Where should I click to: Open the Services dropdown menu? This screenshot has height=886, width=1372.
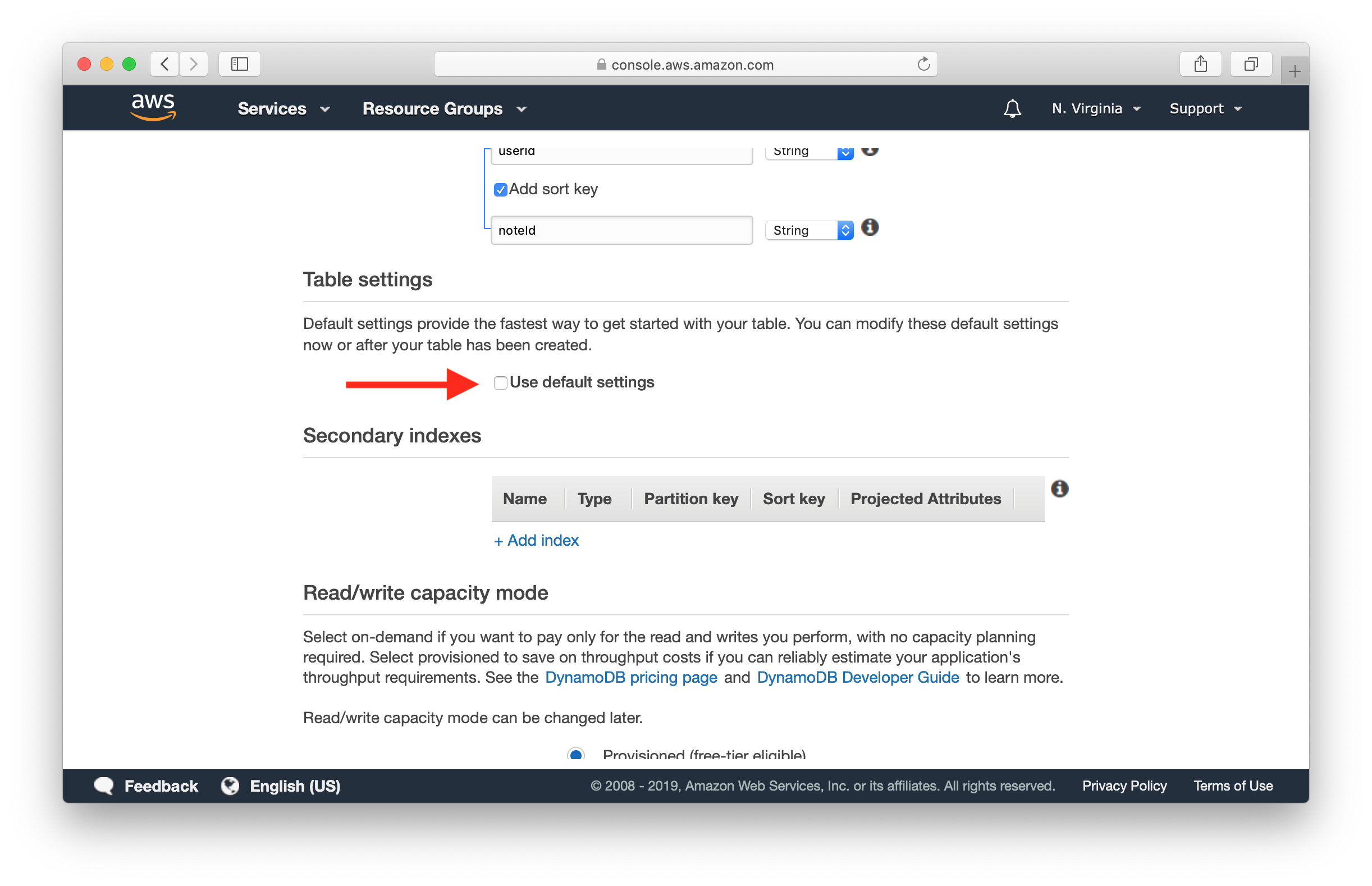(283, 109)
